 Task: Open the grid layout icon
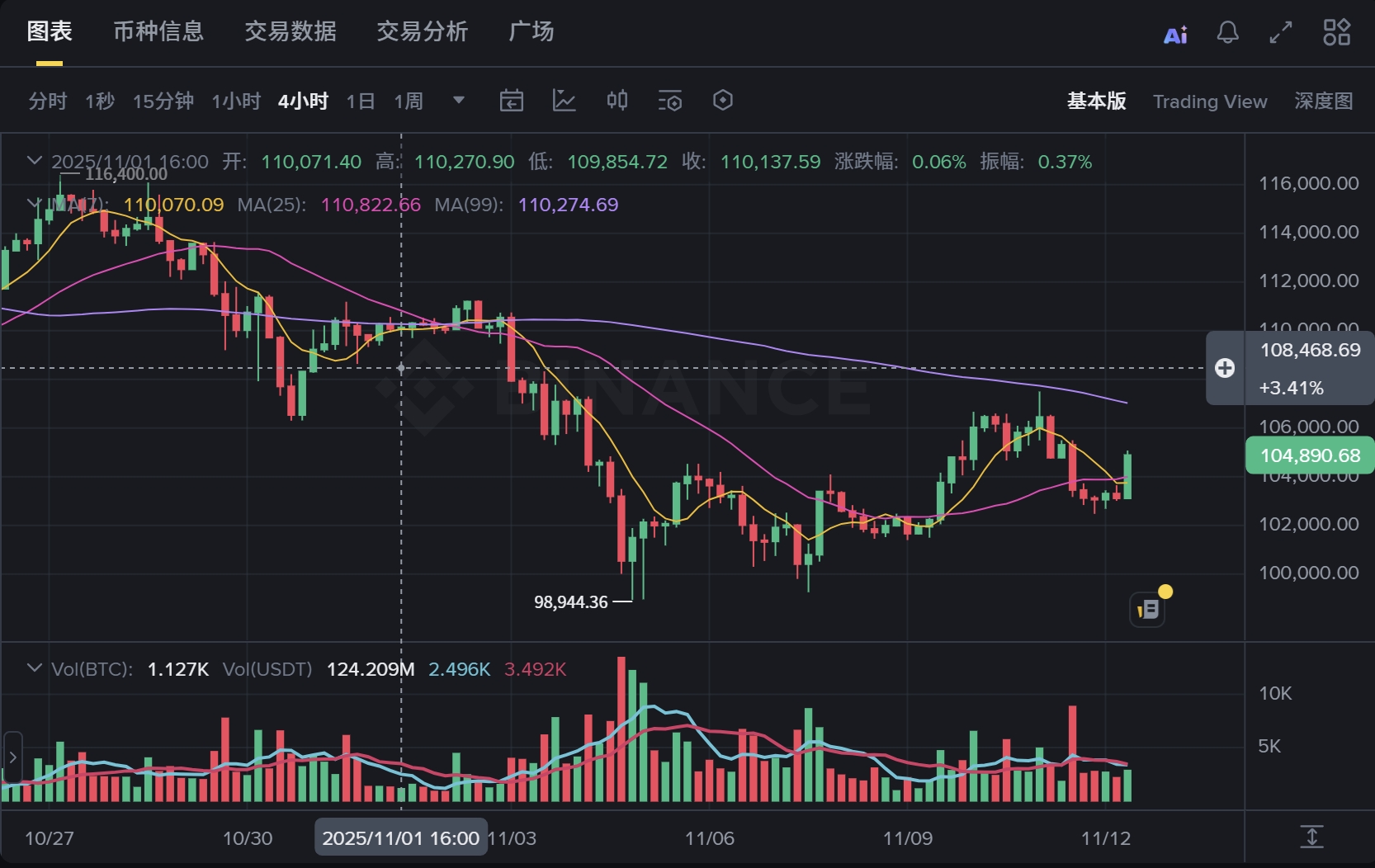pos(1336,33)
